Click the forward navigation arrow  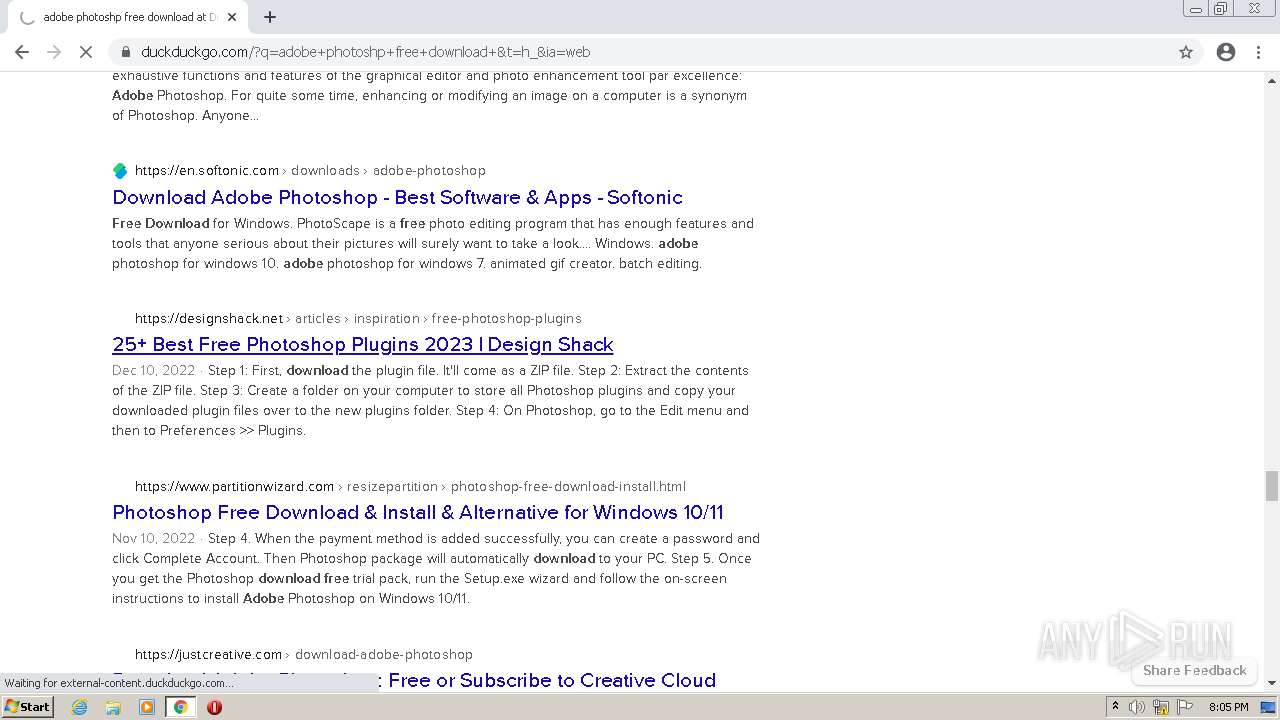[54, 52]
